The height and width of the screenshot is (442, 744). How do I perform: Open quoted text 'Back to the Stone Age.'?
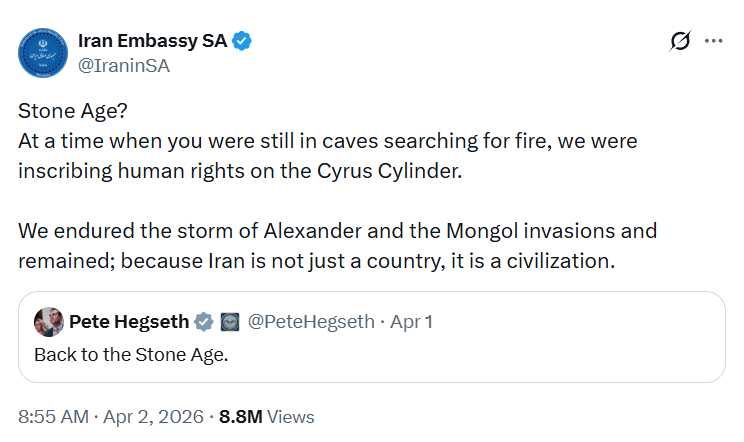pyautogui.click(x=131, y=354)
